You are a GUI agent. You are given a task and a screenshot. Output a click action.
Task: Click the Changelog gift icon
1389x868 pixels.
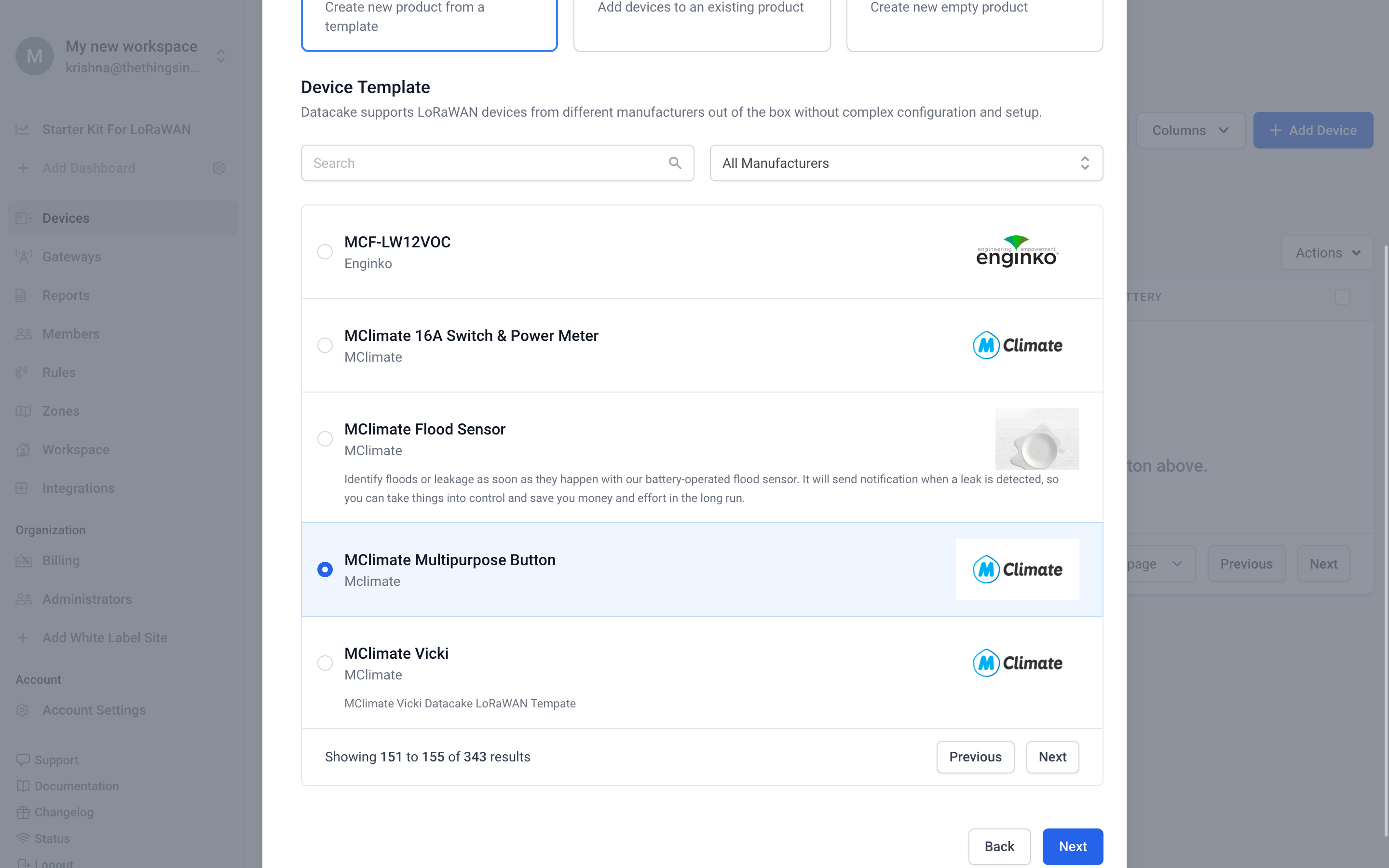click(23, 813)
